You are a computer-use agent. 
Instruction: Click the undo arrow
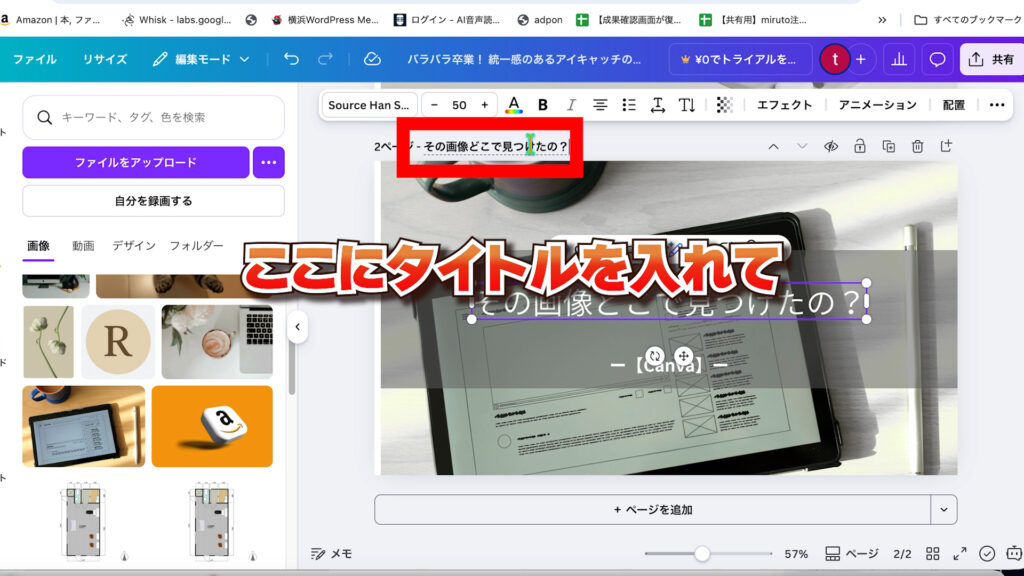tap(291, 59)
